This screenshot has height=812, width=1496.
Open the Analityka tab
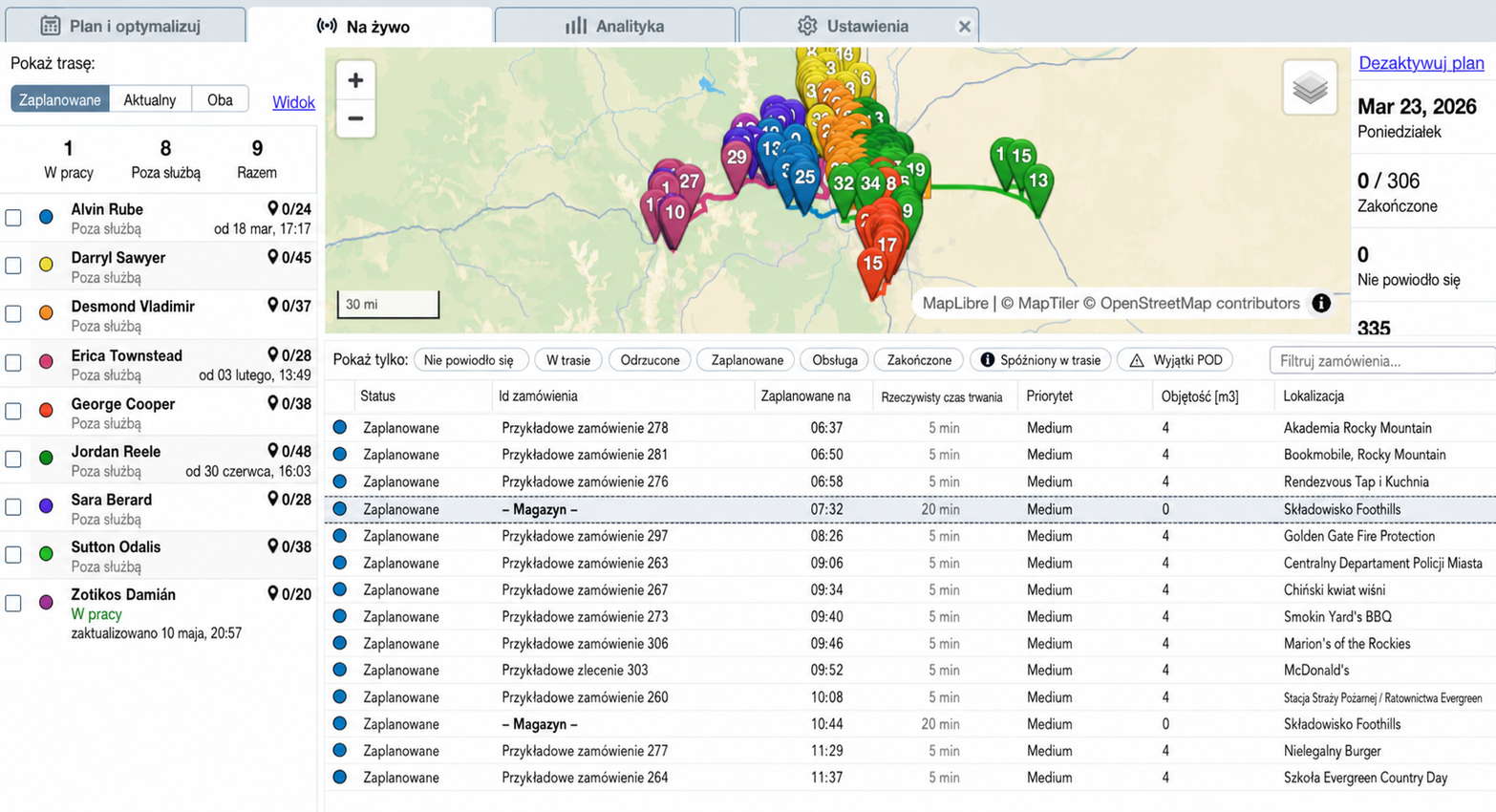[614, 26]
